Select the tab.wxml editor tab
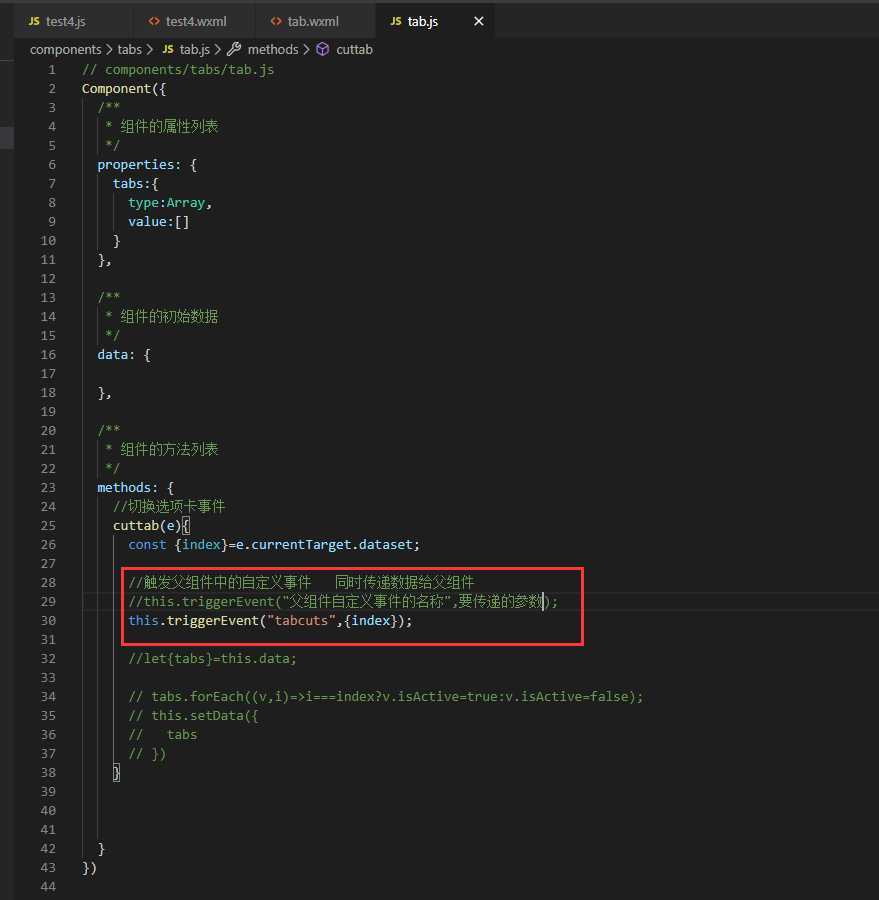Screen dimensions: 879x900 (313, 21)
